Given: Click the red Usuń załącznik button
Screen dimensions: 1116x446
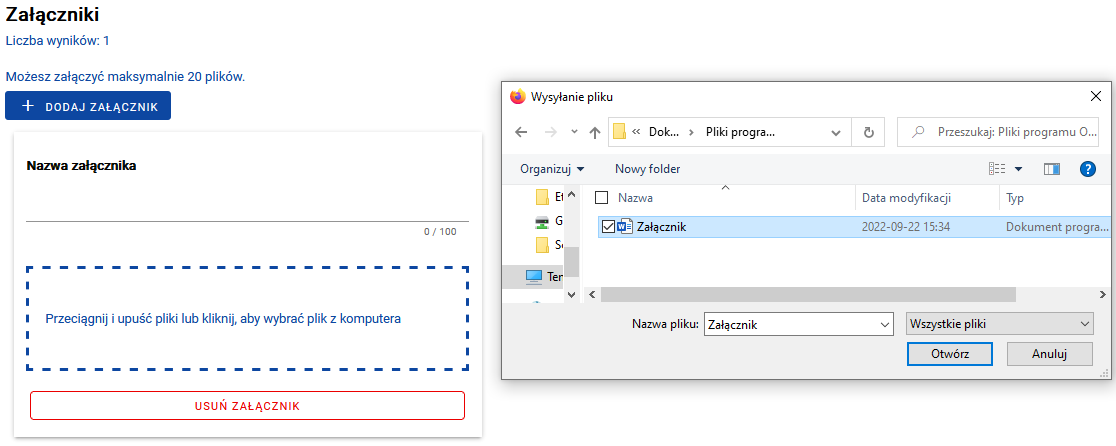Looking at the screenshot, I should pos(247,405).
